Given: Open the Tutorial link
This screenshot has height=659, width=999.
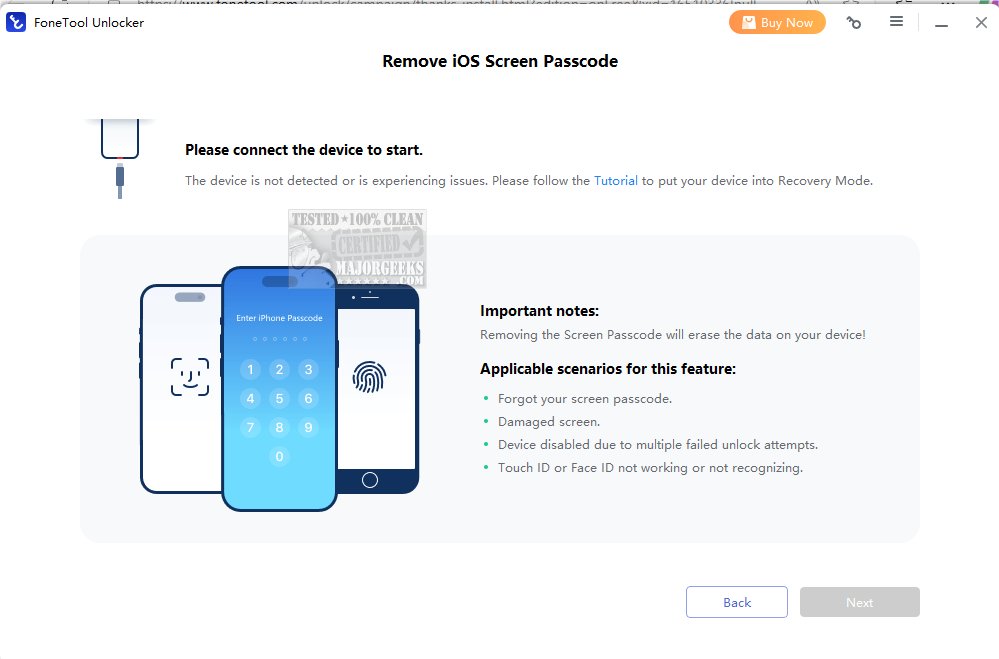Looking at the screenshot, I should pos(615,180).
